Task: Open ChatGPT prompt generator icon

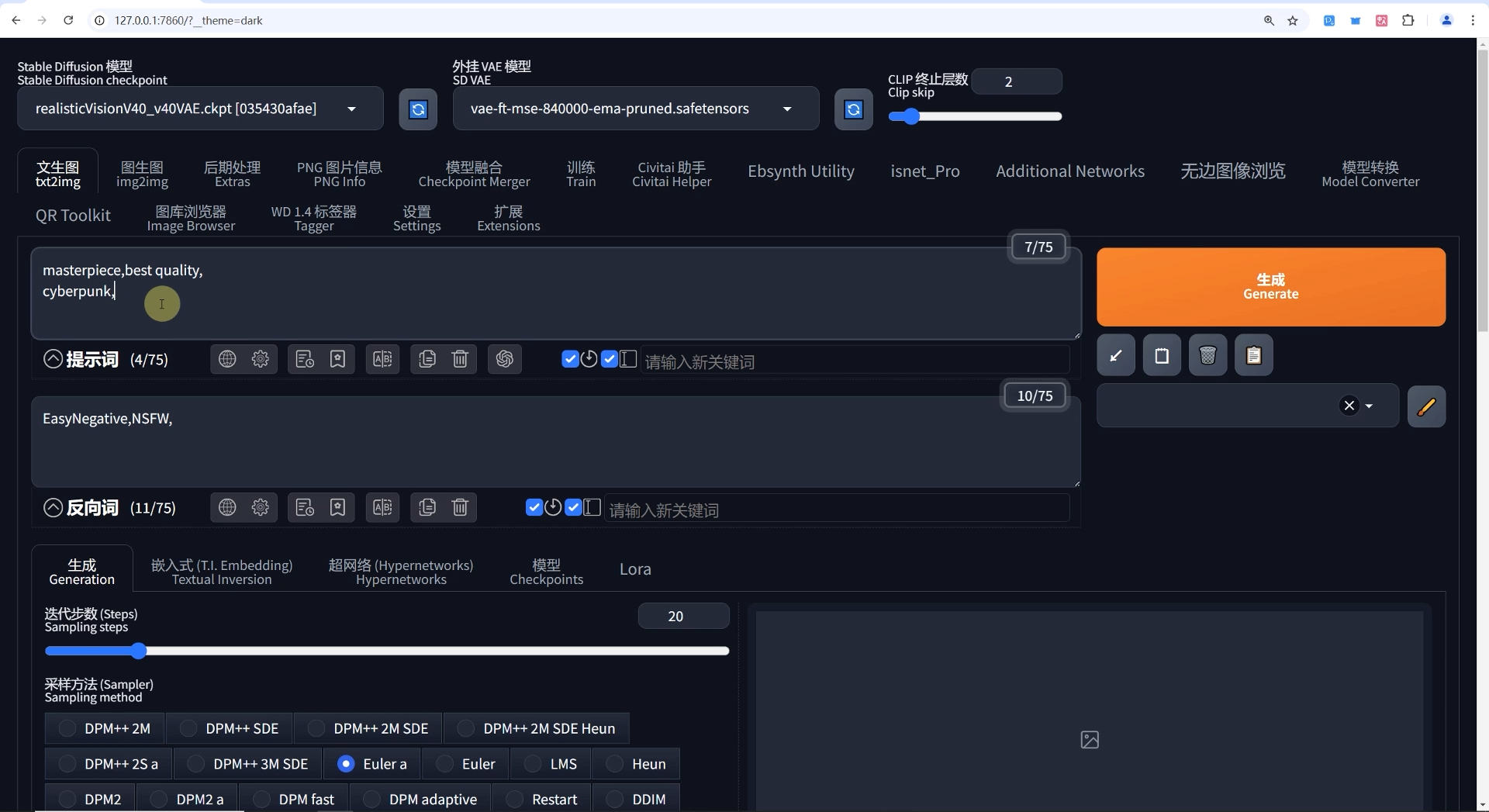Action: tap(505, 359)
